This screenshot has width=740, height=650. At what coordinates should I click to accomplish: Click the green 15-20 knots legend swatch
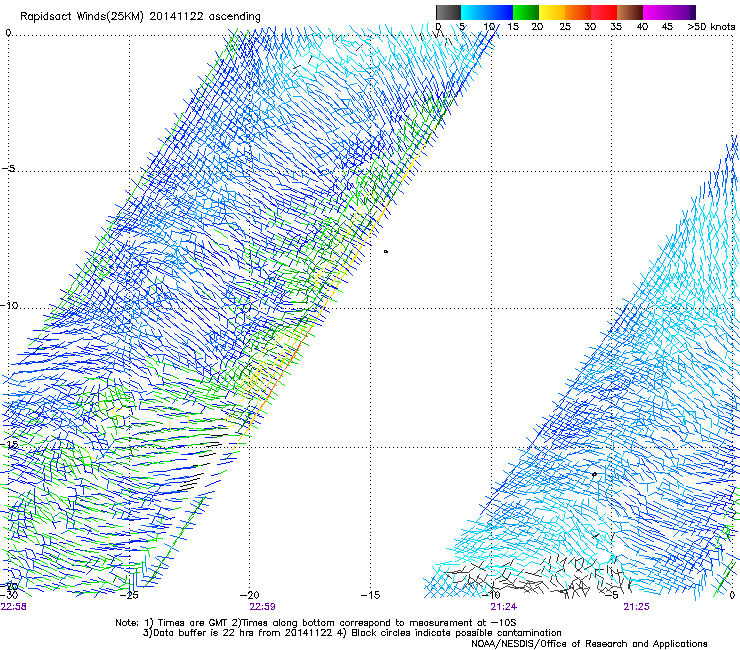tap(526, 12)
